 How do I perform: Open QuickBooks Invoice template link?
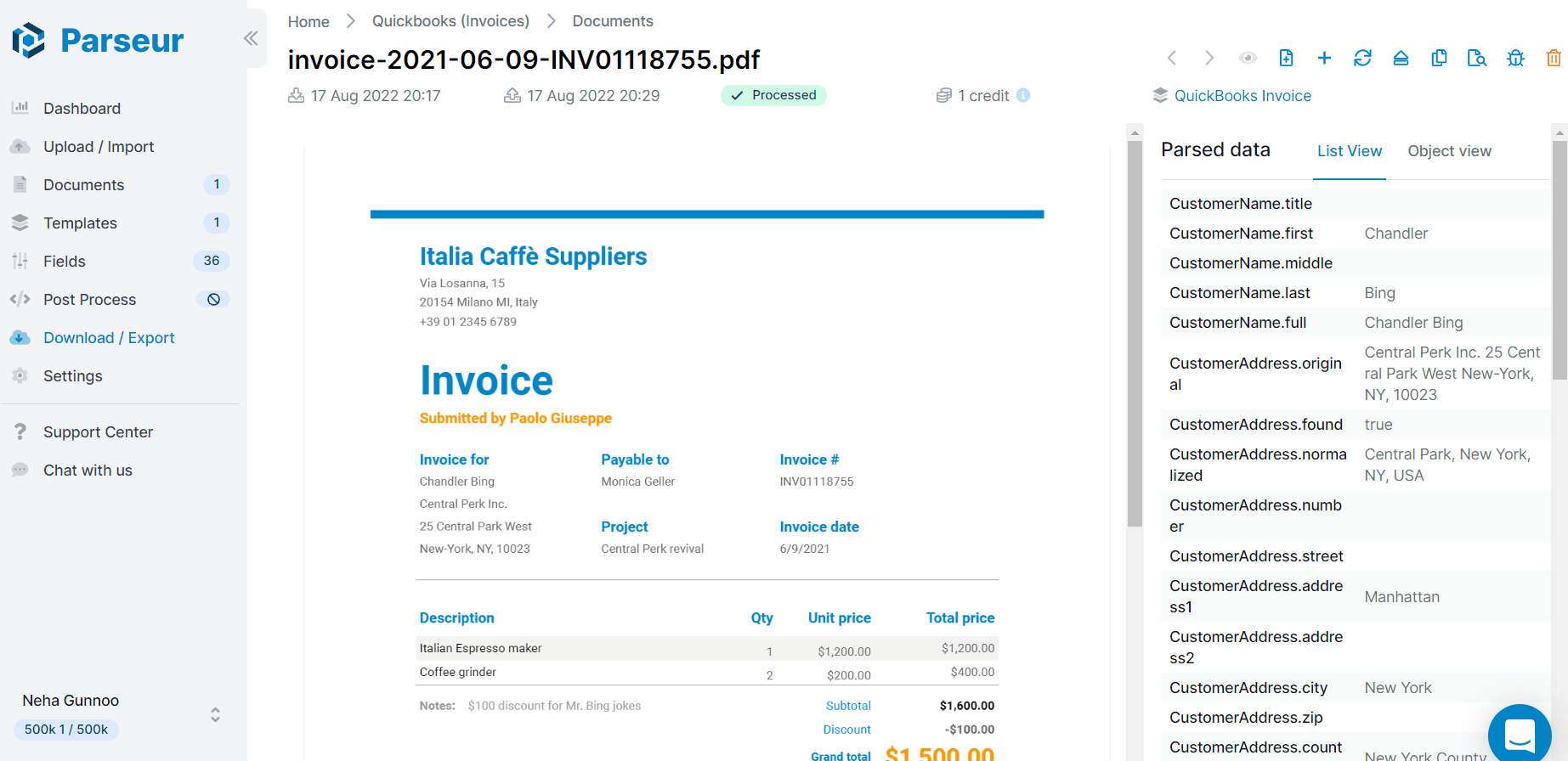pyautogui.click(x=1243, y=96)
